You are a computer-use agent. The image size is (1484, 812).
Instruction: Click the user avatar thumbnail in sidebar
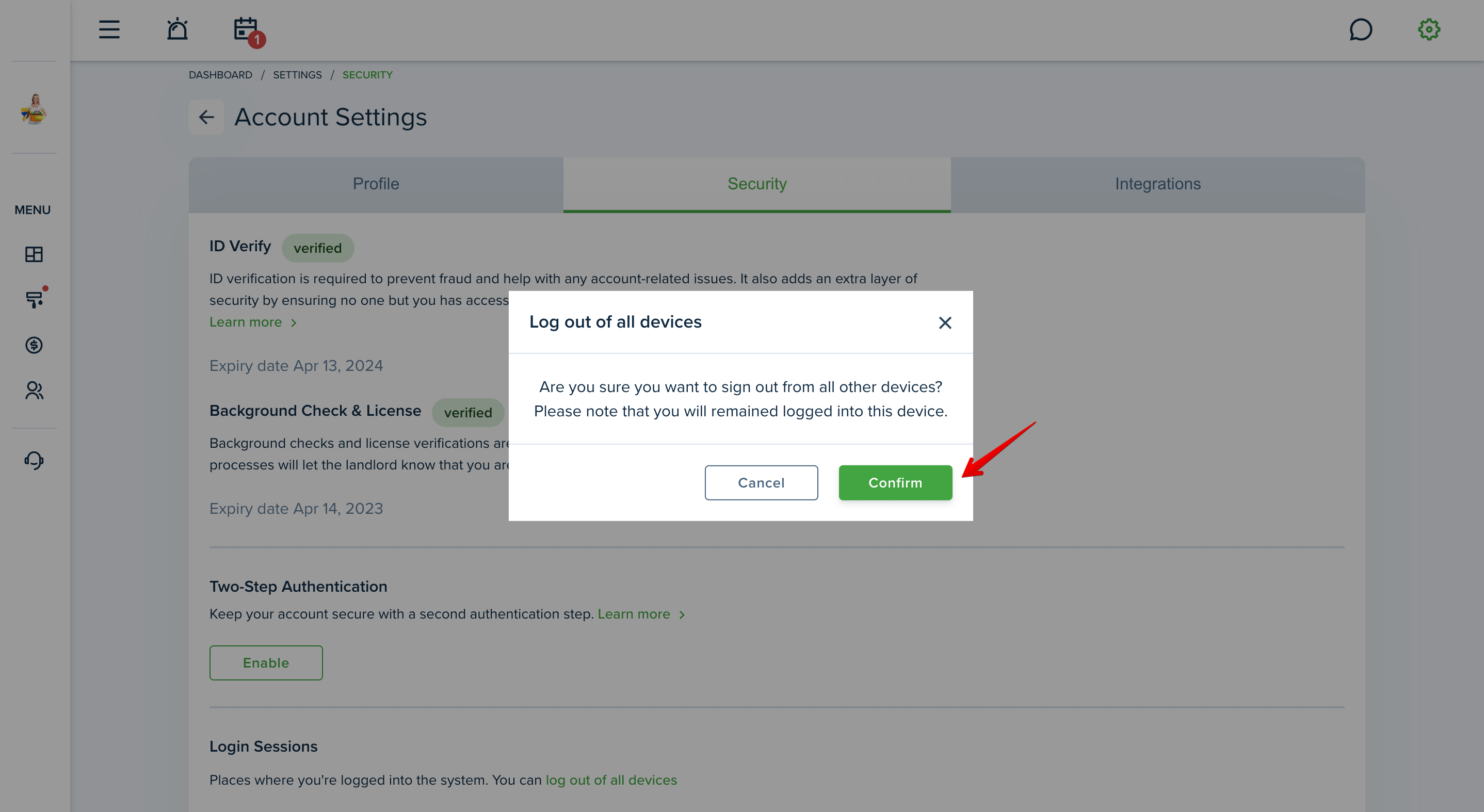pyautogui.click(x=34, y=108)
